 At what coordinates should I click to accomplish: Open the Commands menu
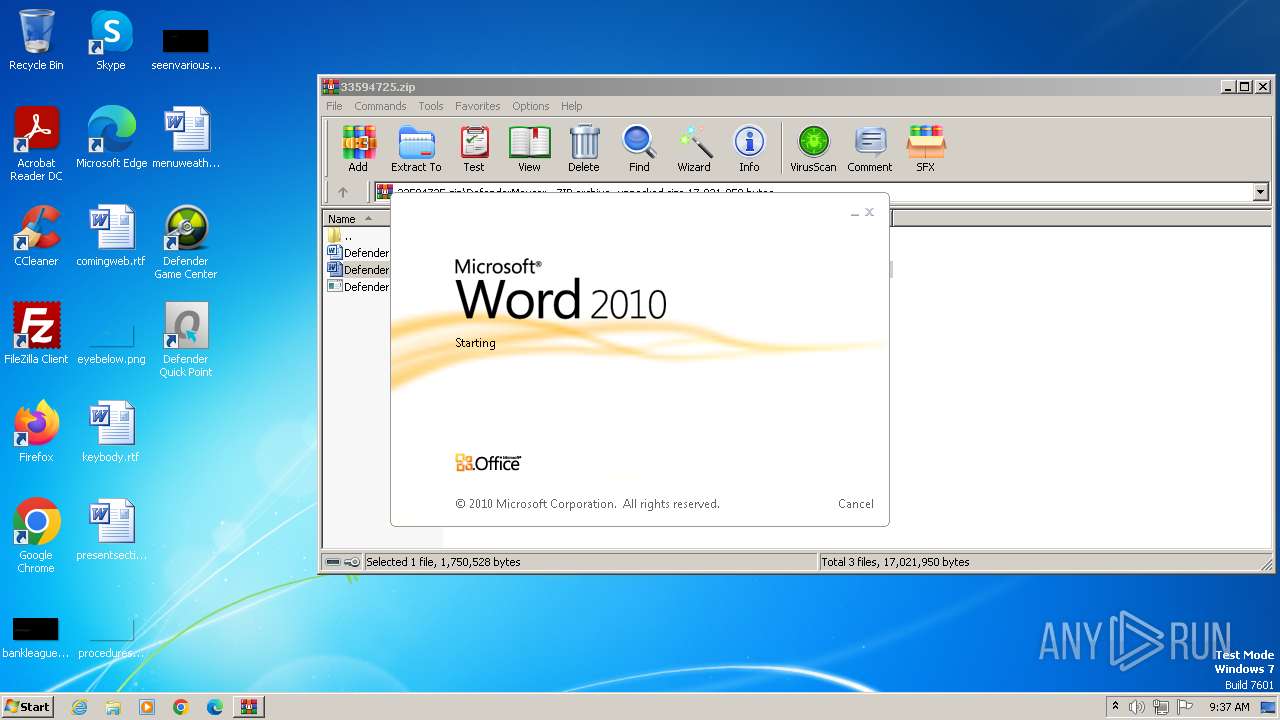tap(380, 106)
